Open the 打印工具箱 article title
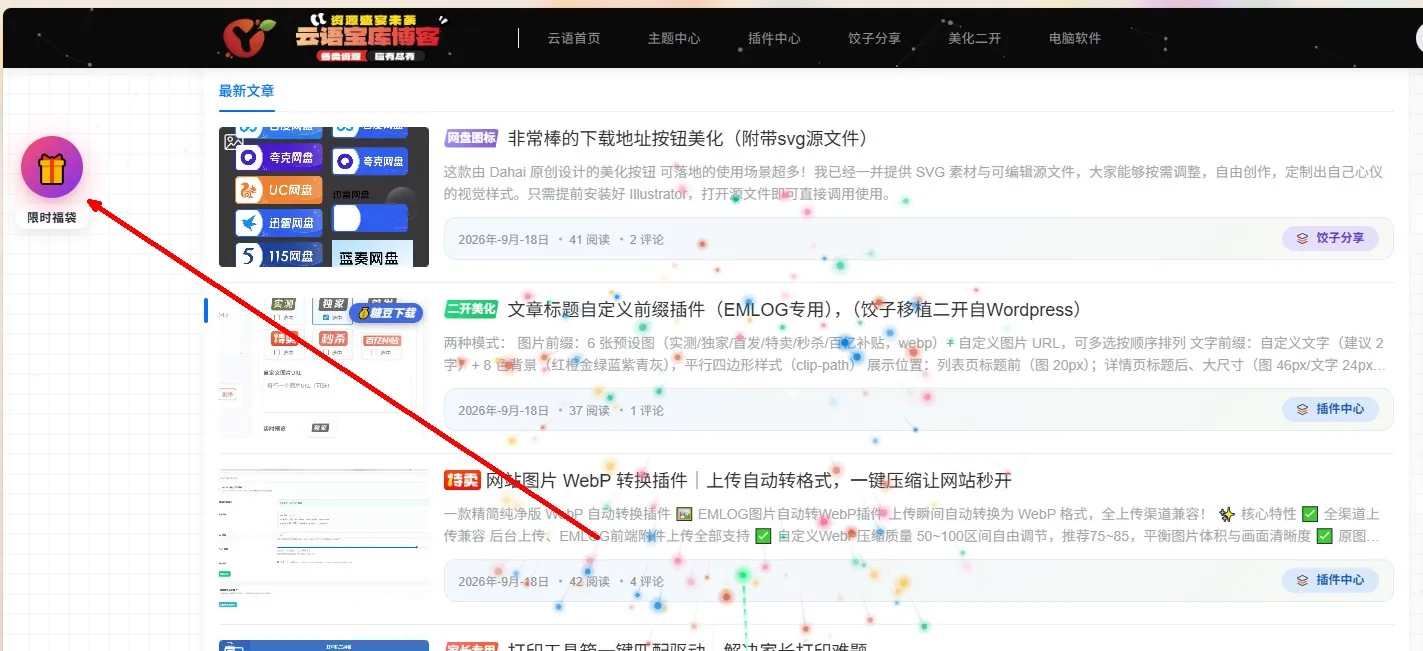The image size is (1423, 651). 688,646
